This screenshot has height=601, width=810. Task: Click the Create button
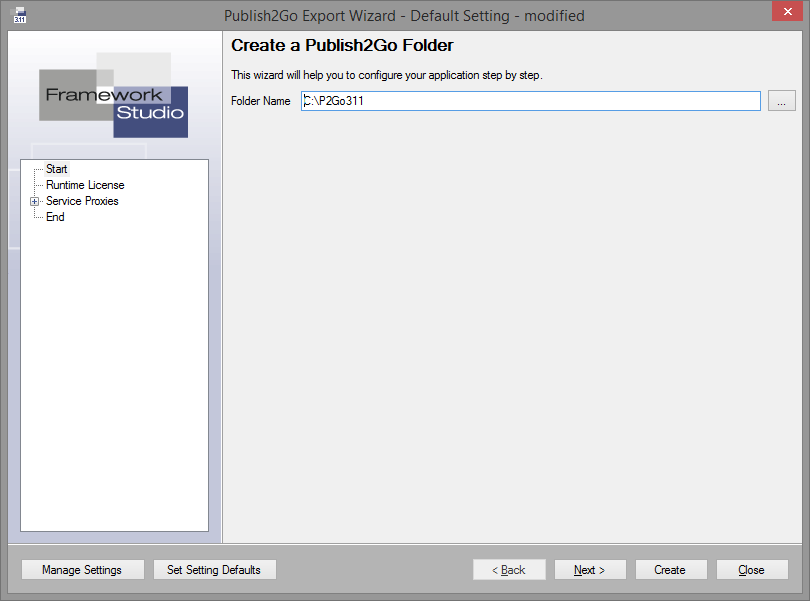671,569
